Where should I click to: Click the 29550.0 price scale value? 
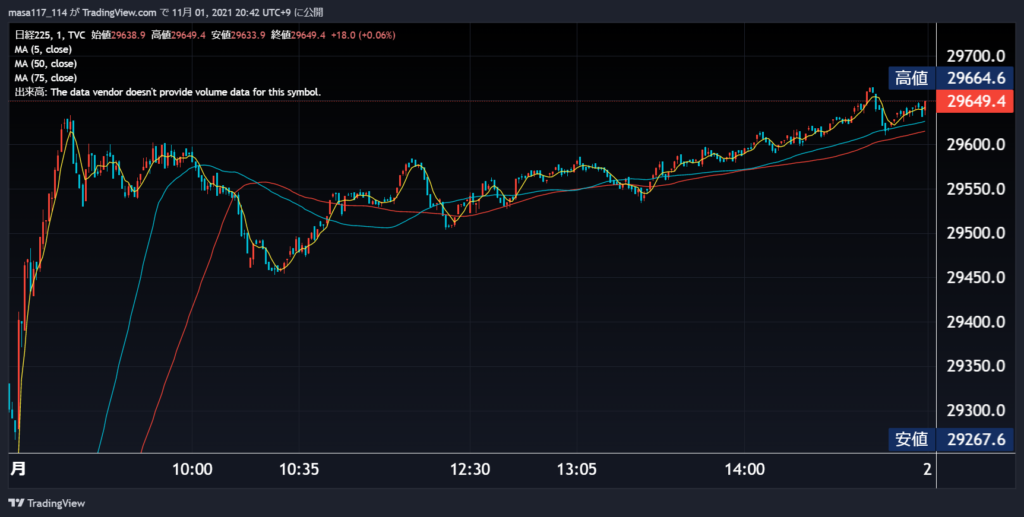pos(976,189)
